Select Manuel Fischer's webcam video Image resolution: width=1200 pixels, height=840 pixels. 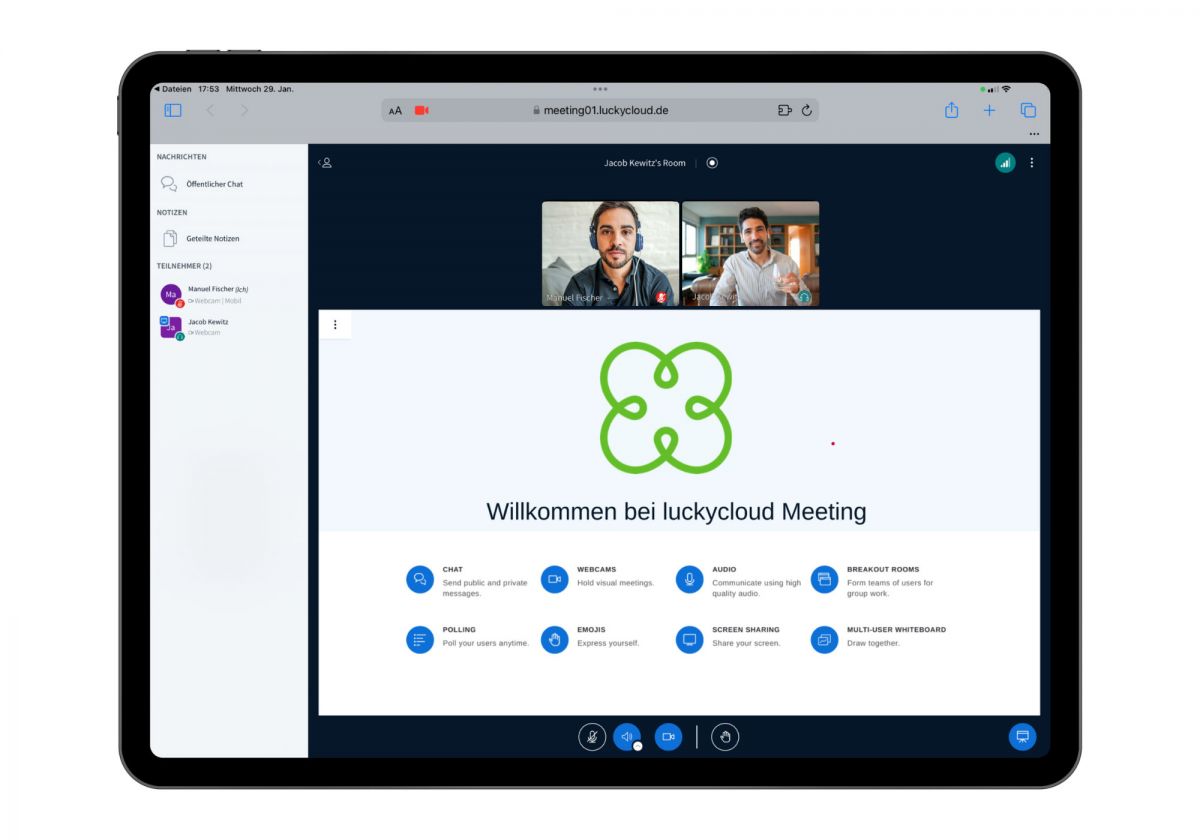[610, 254]
